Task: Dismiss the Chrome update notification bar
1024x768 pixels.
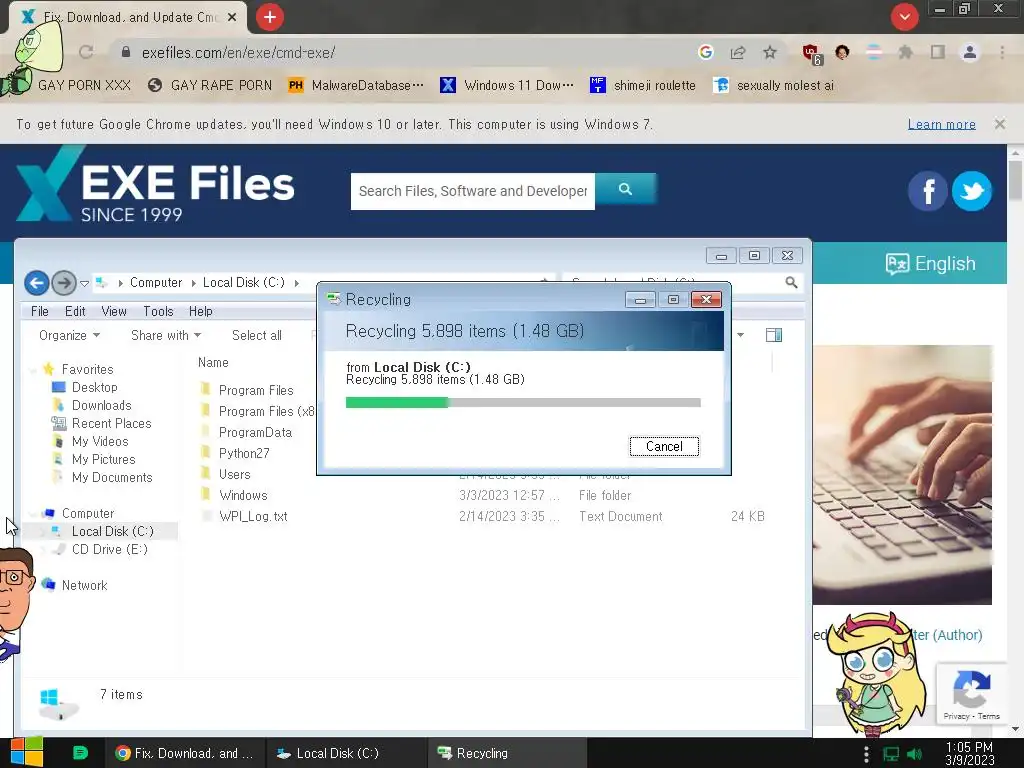Action: 1000,124
